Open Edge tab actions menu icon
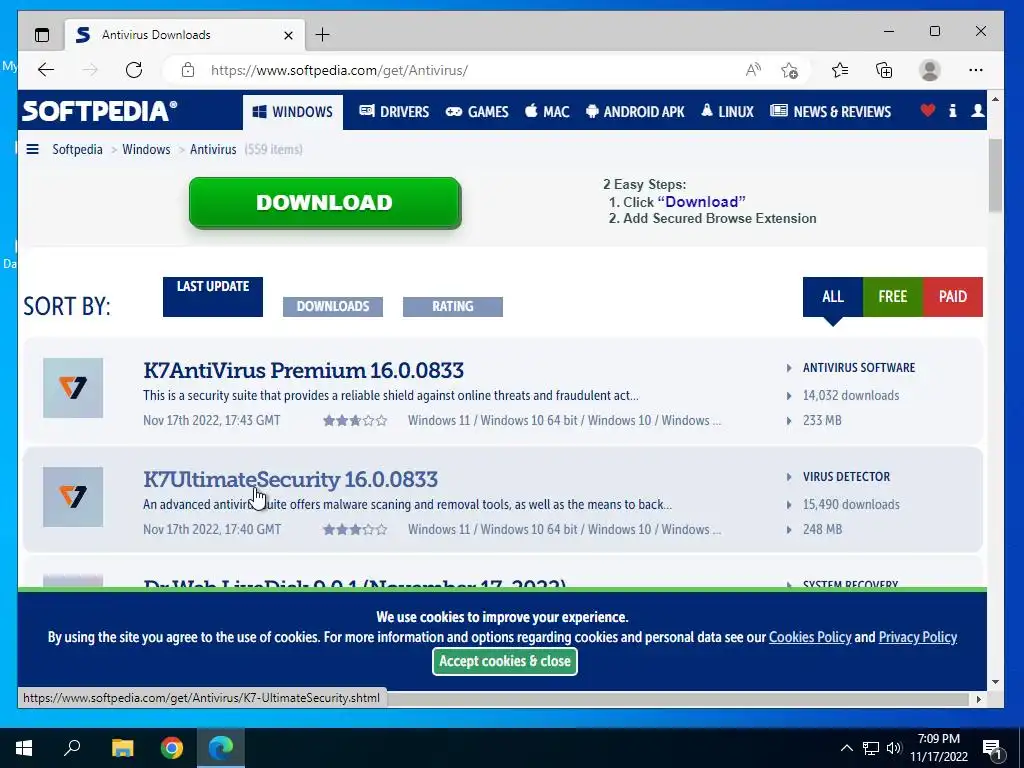The image size is (1024, 768). [x=42, y=35]
